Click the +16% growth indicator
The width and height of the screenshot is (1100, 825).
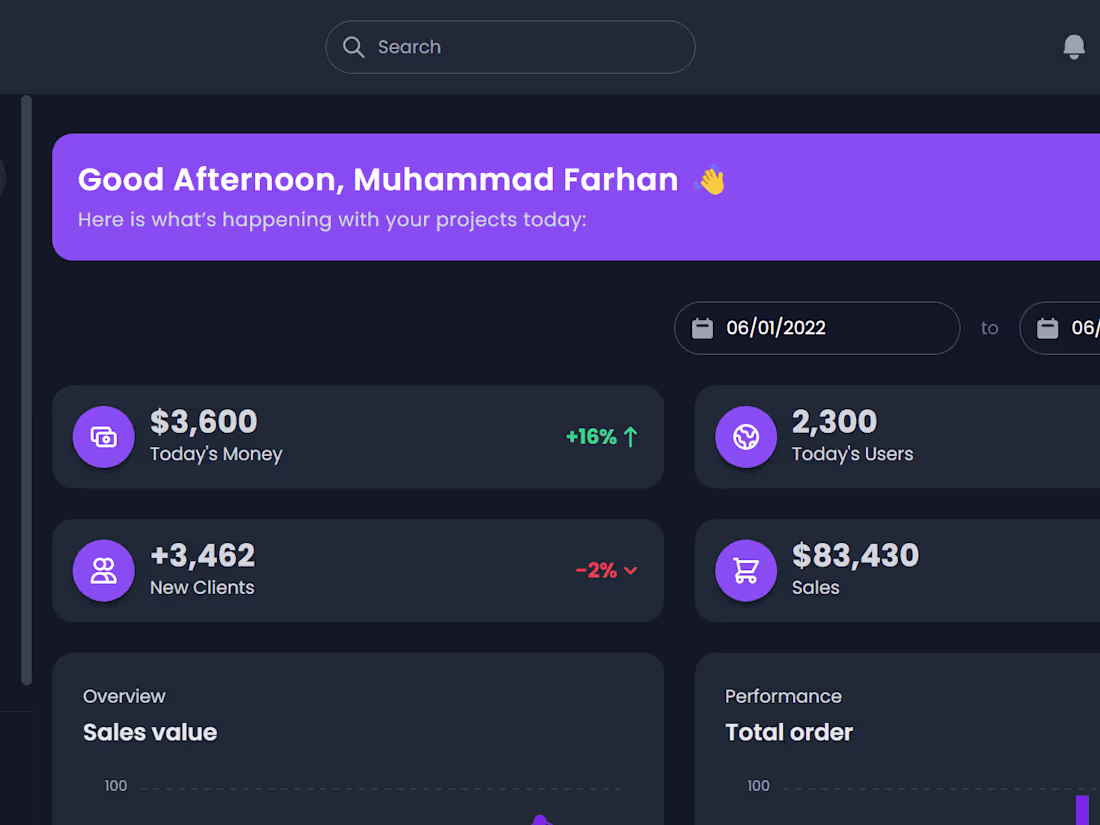tap(592, 437)
